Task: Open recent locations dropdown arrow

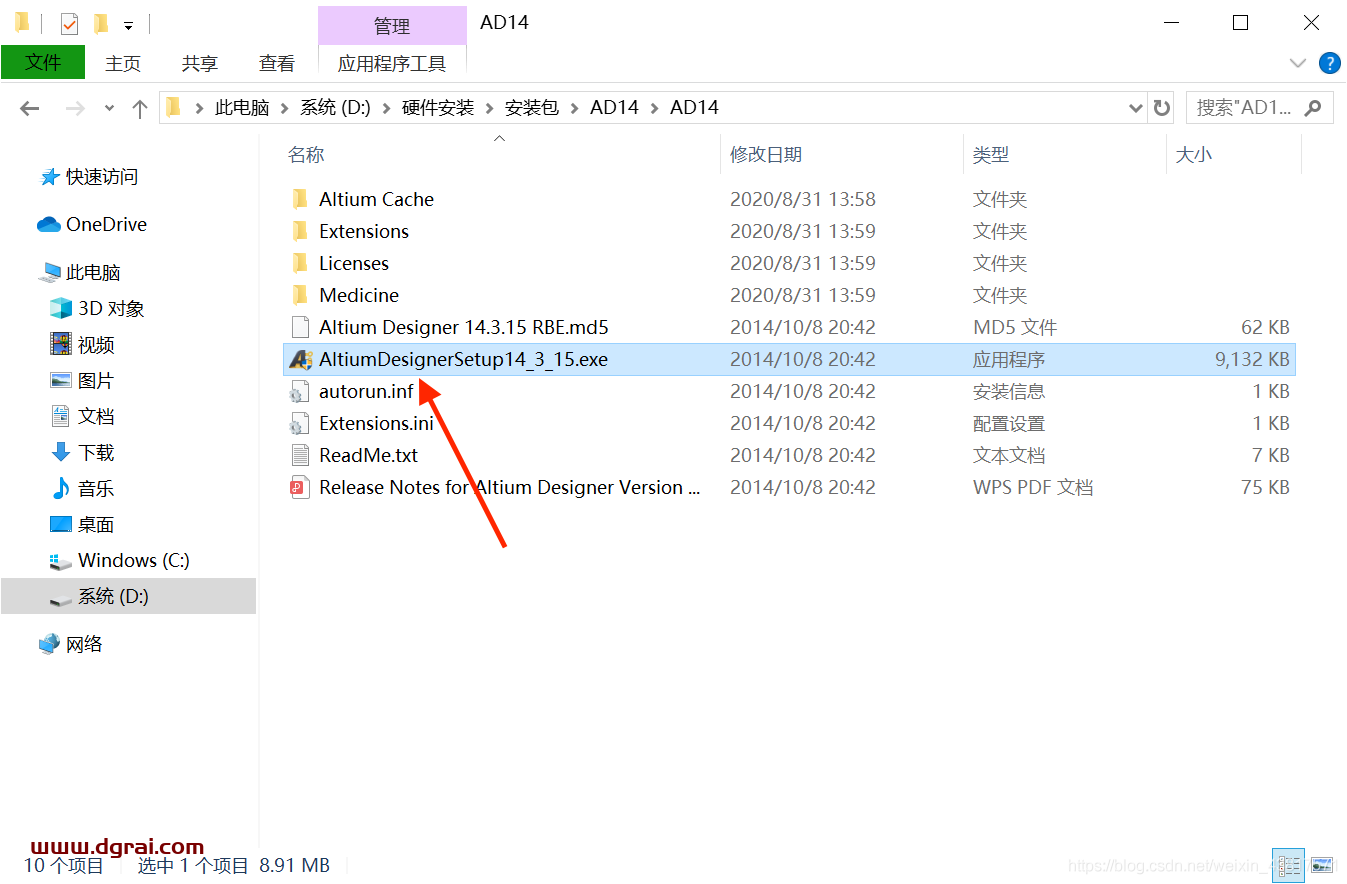Action: [x=109, y=108]
